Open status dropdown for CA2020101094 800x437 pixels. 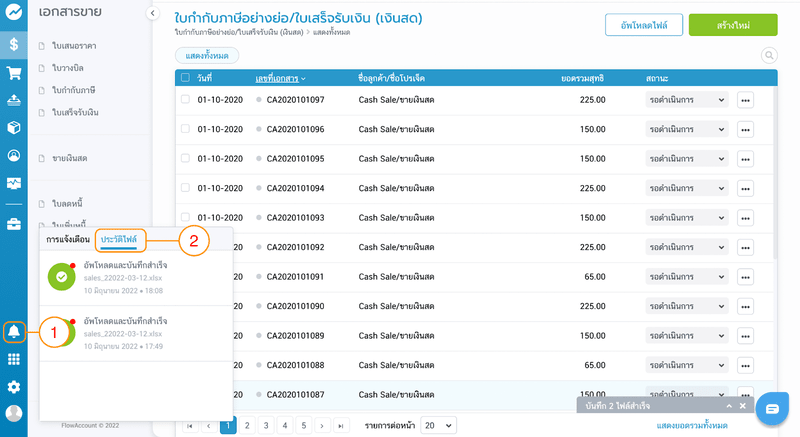687,189
